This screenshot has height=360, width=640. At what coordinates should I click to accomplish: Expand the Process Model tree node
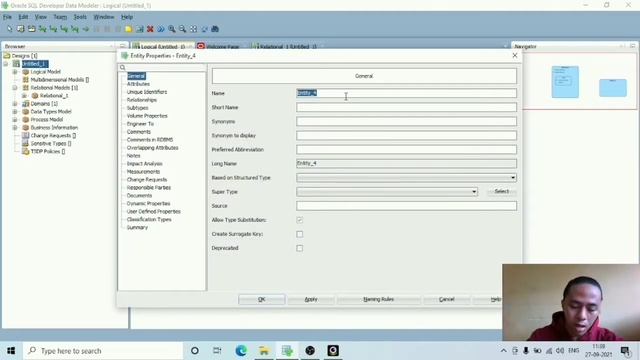point(15,120)
